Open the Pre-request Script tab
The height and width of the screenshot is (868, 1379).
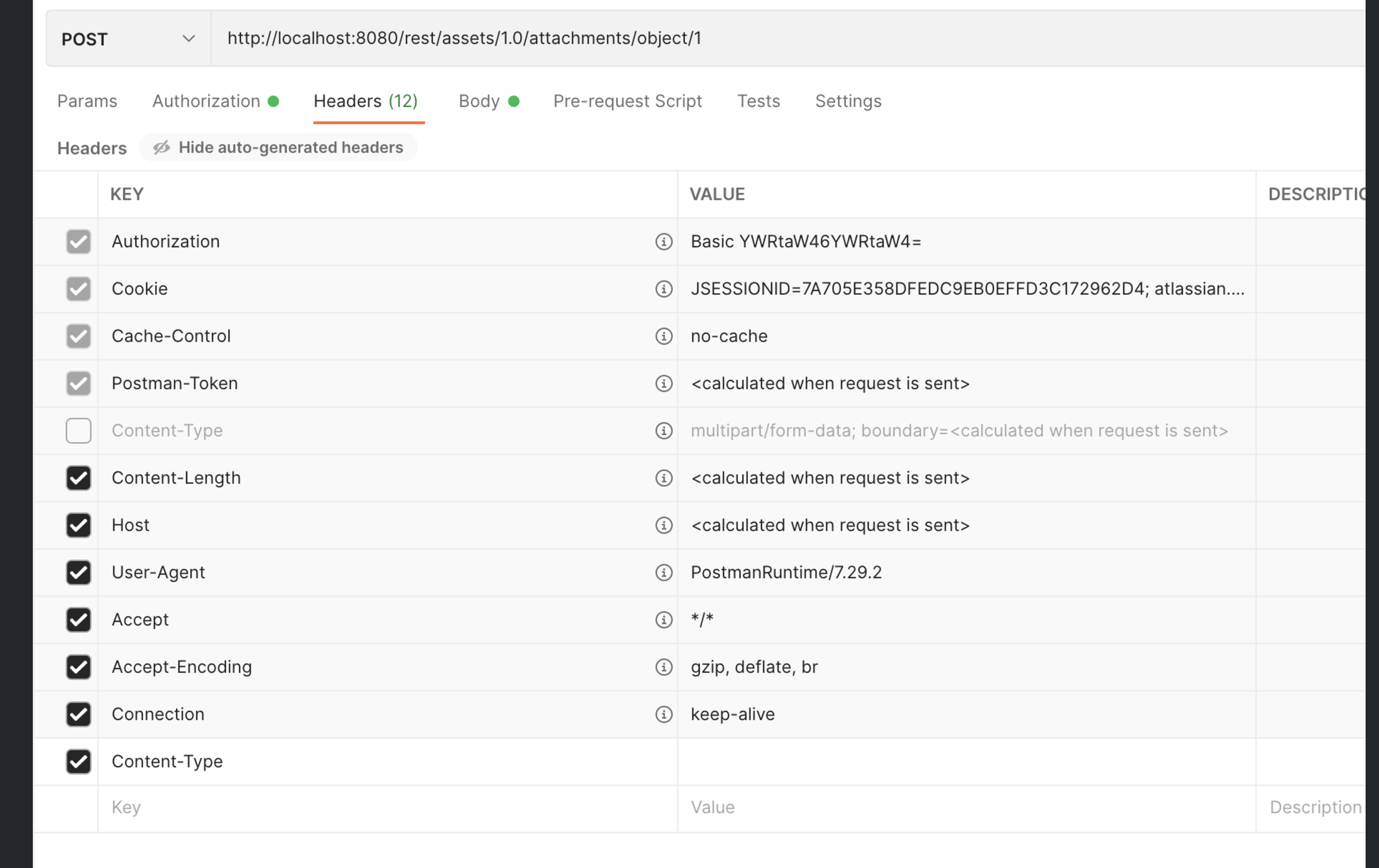pos(627,101)
